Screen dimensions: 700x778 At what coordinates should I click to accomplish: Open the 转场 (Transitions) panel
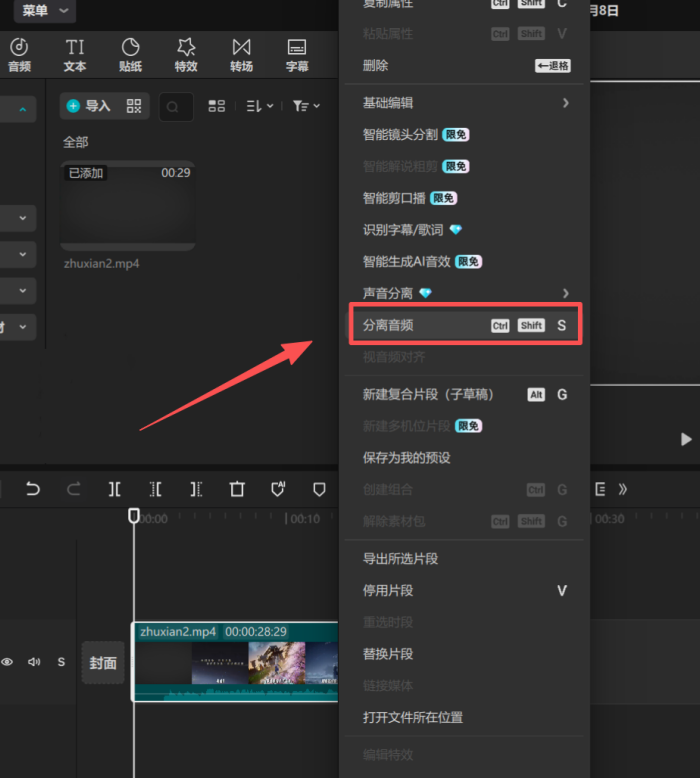[x=241, y=55]
